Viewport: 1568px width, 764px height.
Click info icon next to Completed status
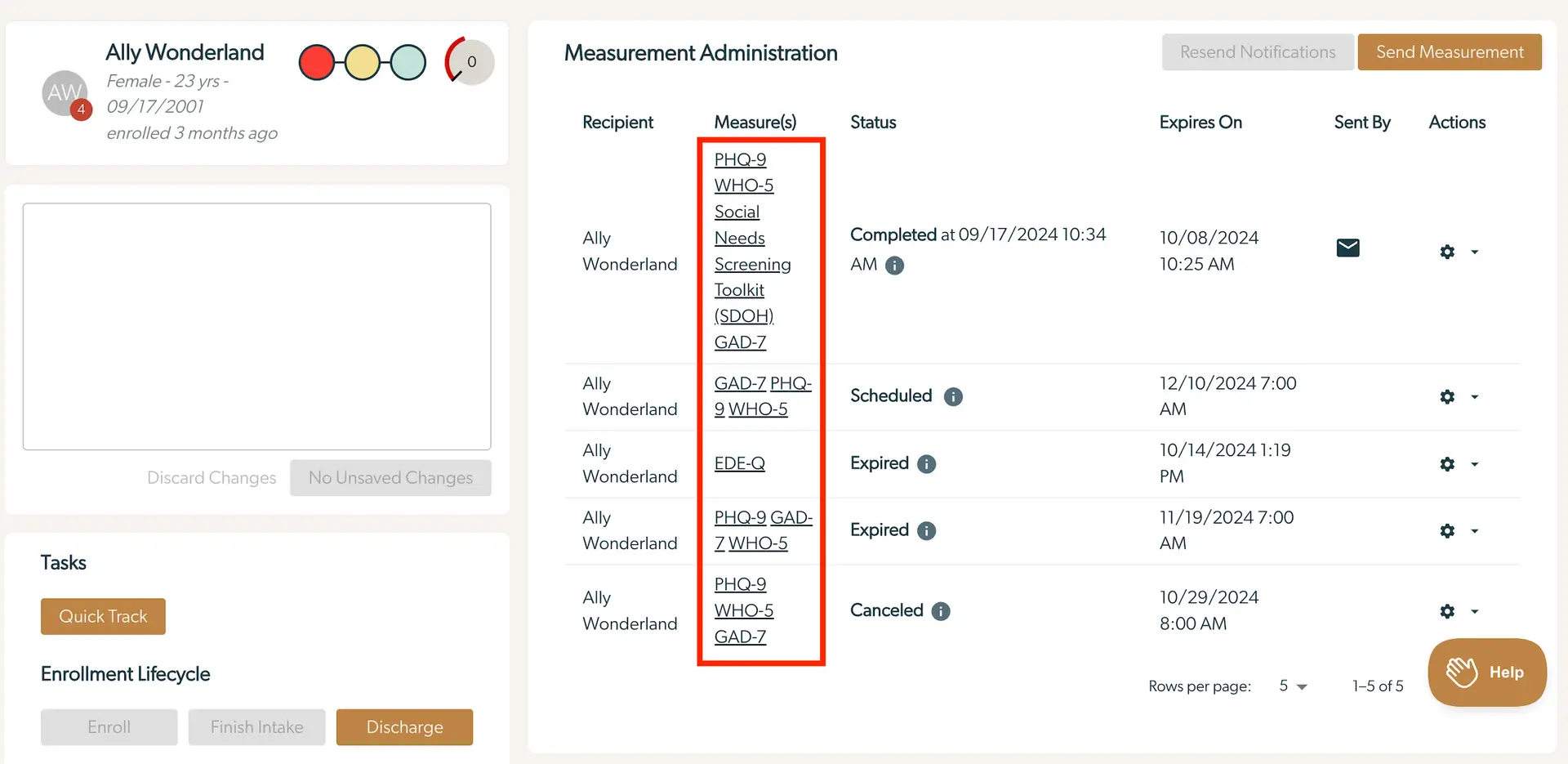(x=893, y=265)
